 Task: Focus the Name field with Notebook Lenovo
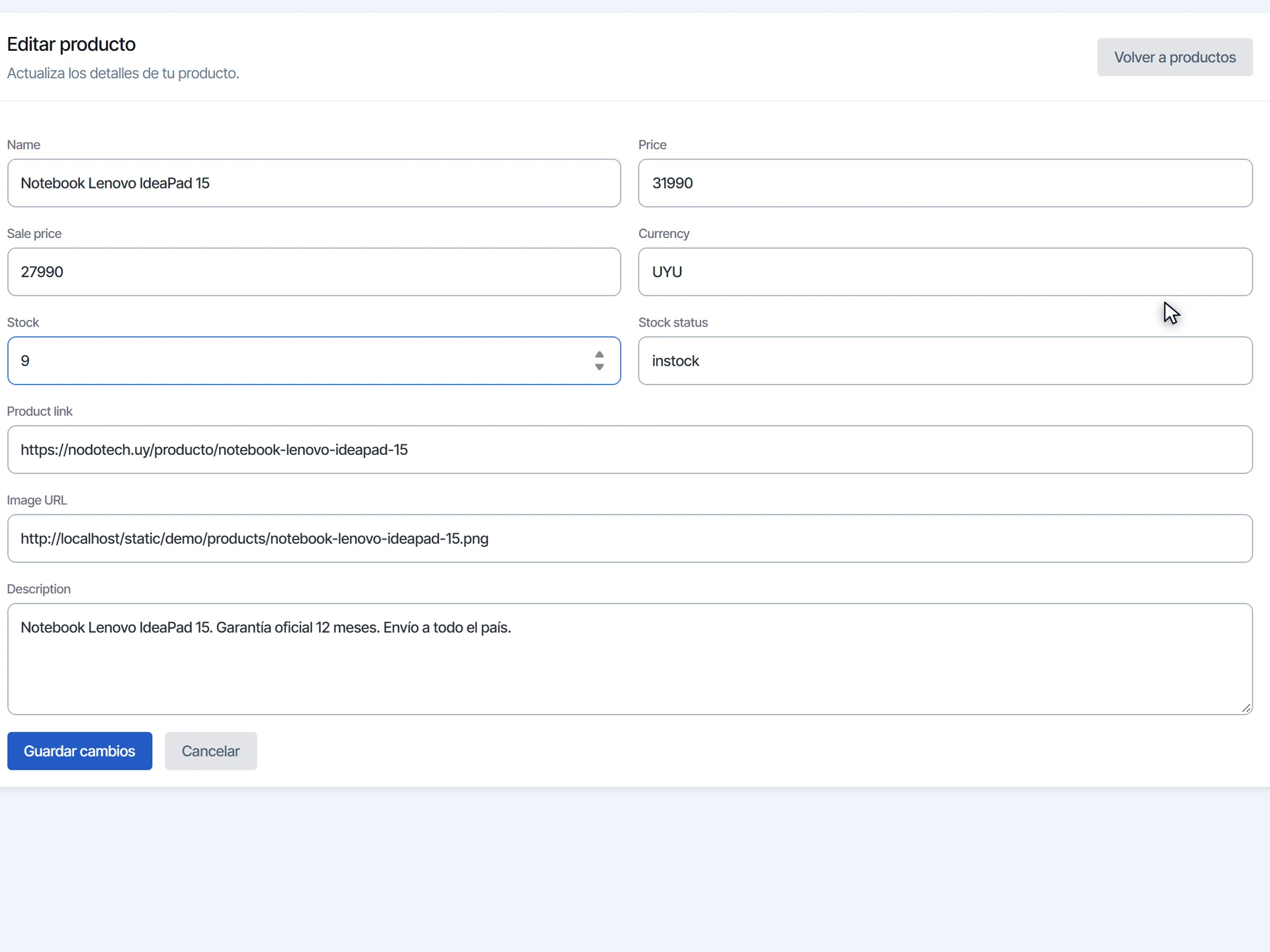314,183
